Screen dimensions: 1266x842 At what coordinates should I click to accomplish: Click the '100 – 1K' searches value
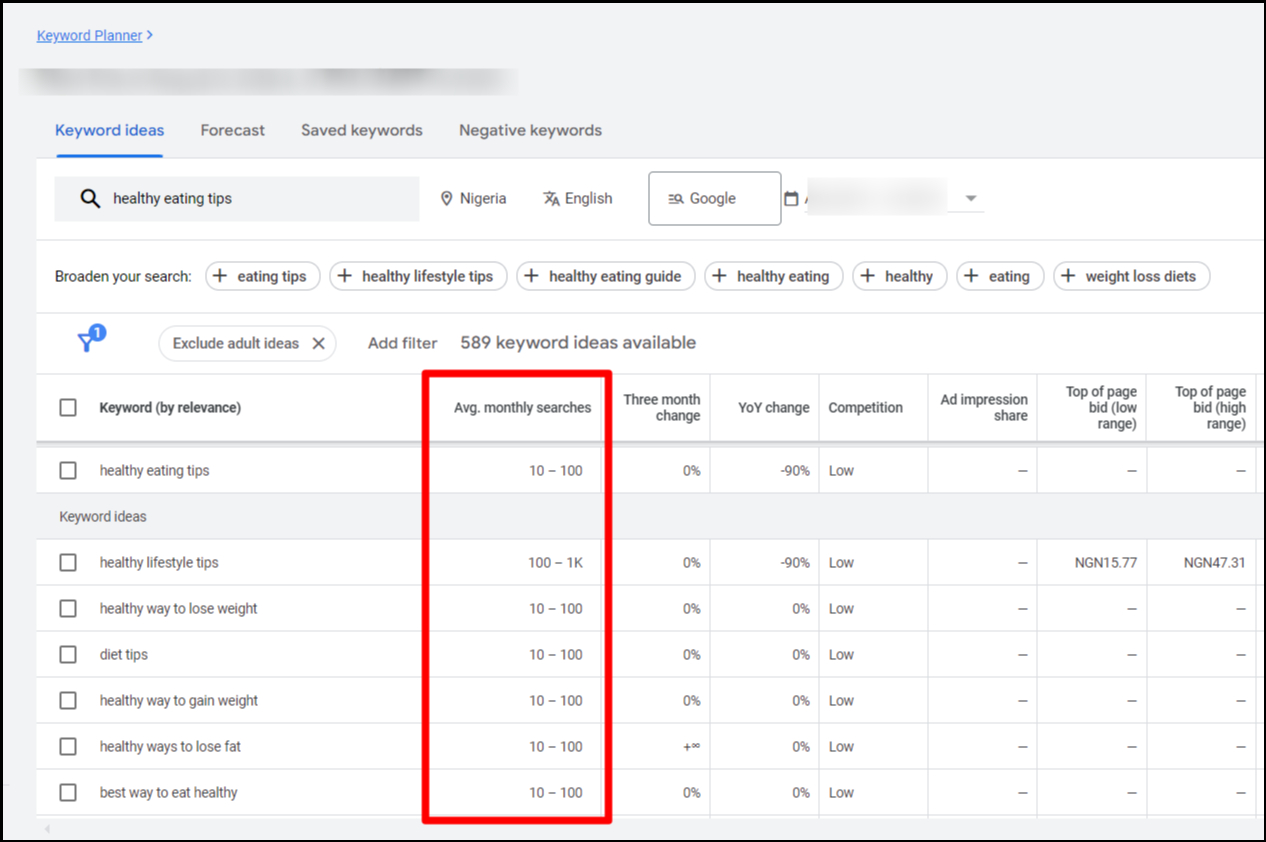555,562
